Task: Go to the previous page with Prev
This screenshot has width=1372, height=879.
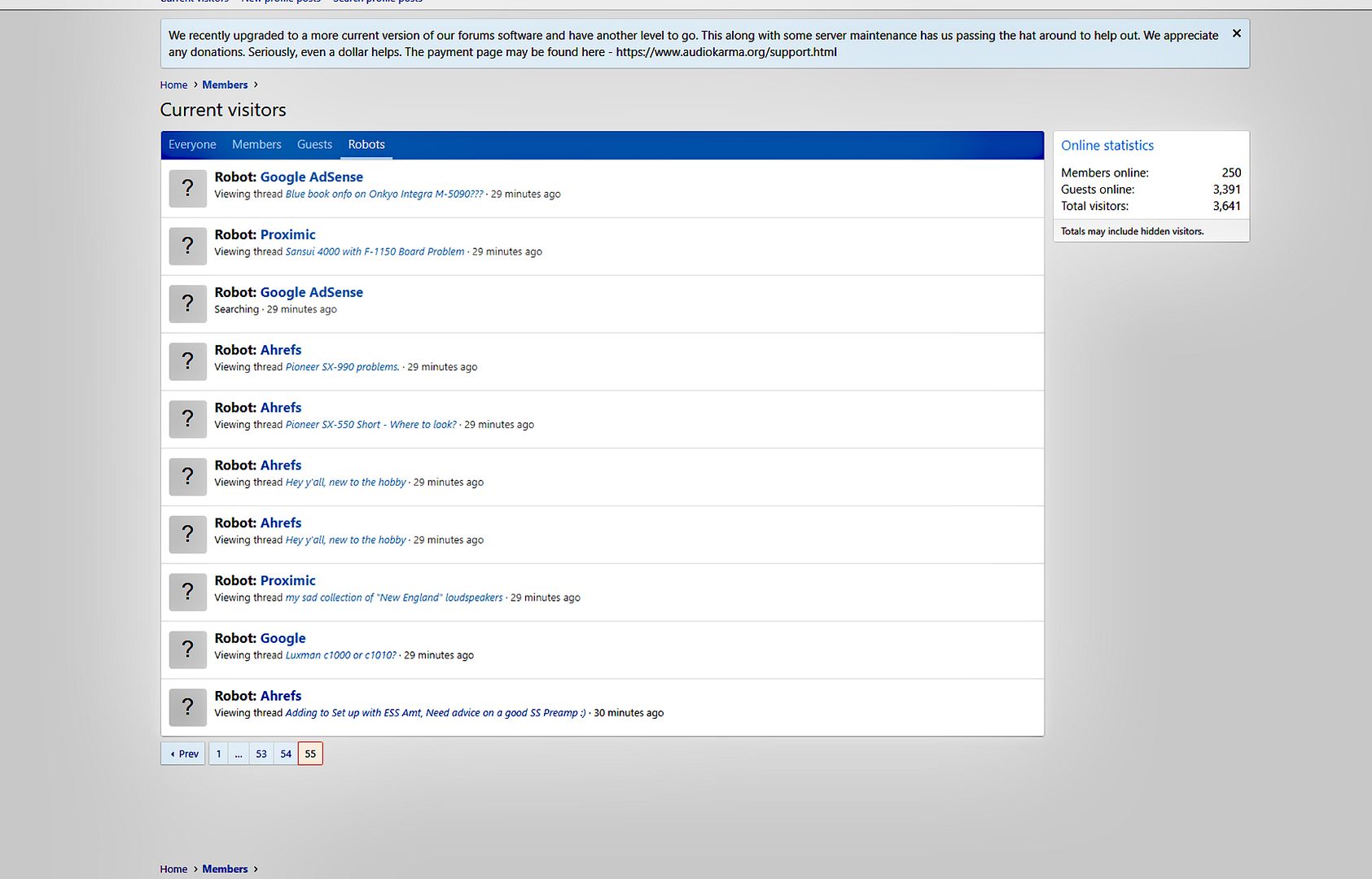Action: tap(183, 754)
